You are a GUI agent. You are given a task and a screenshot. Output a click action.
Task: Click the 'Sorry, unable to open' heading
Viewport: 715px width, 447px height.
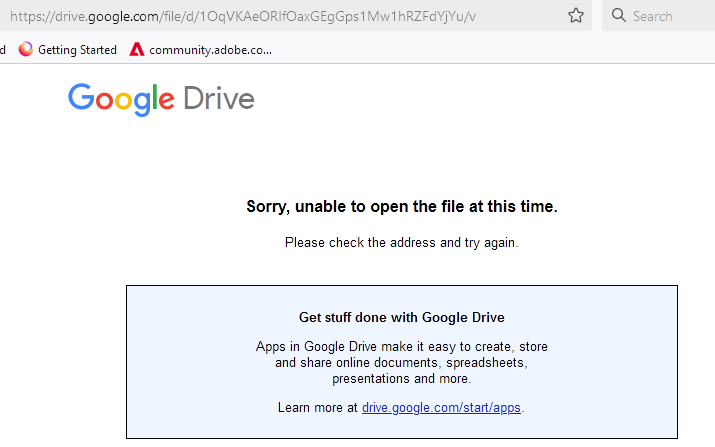pos(402,207)
